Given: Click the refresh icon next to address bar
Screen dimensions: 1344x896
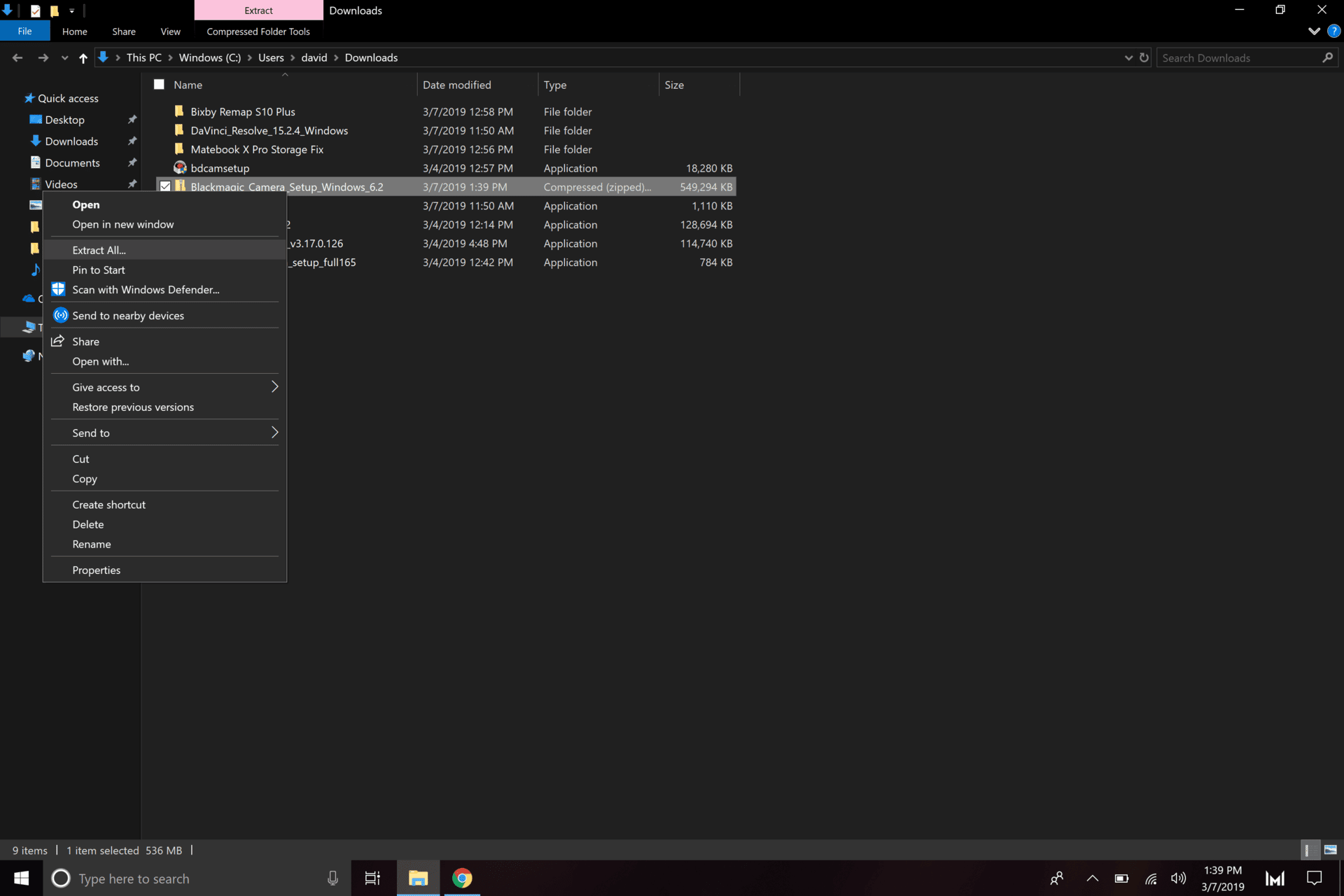Looking at the screenshot, I should click(1144, 58).
